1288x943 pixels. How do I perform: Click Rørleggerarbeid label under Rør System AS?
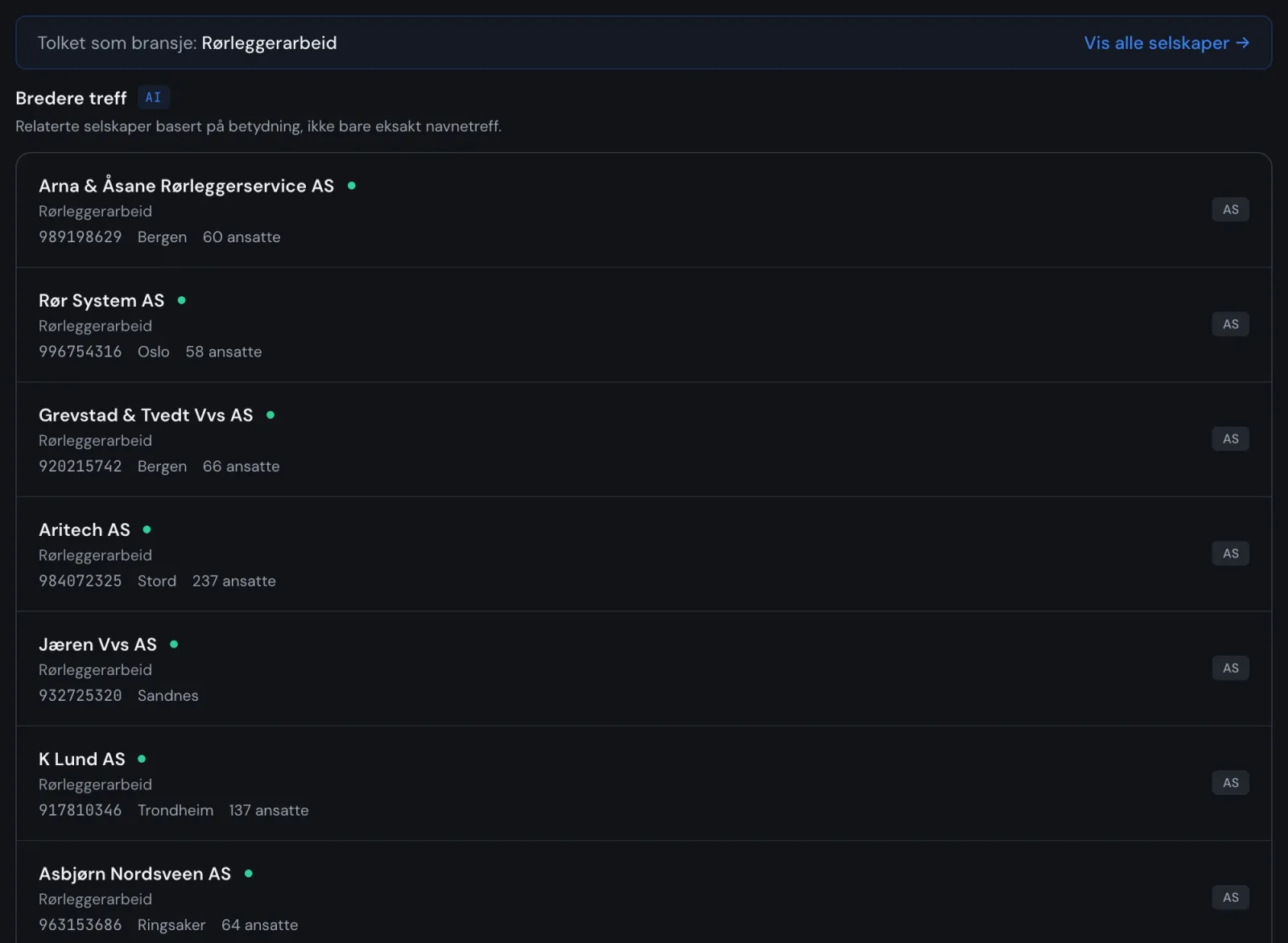click(95, 326)
